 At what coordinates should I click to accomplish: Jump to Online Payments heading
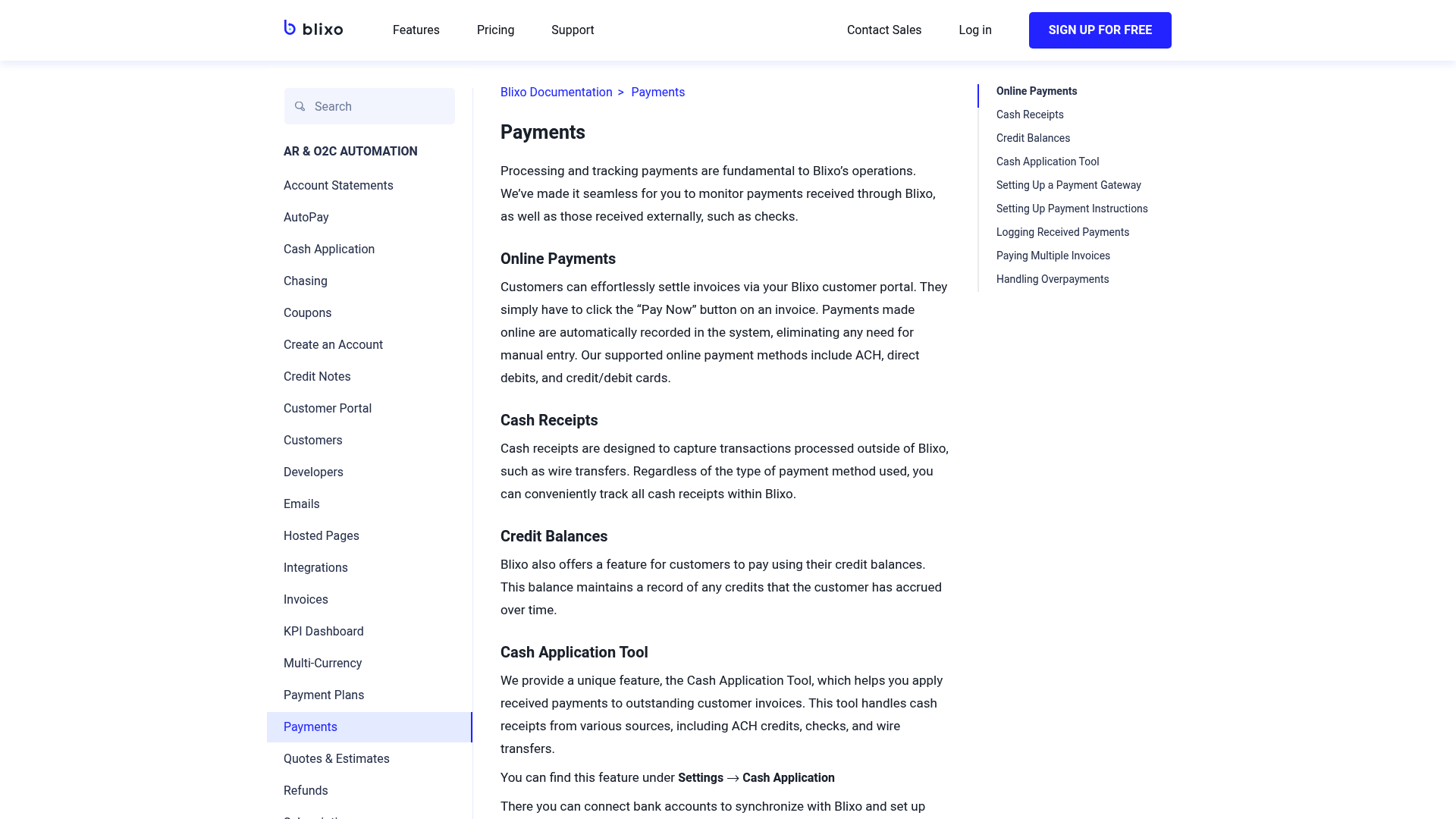coord(1036,91)
